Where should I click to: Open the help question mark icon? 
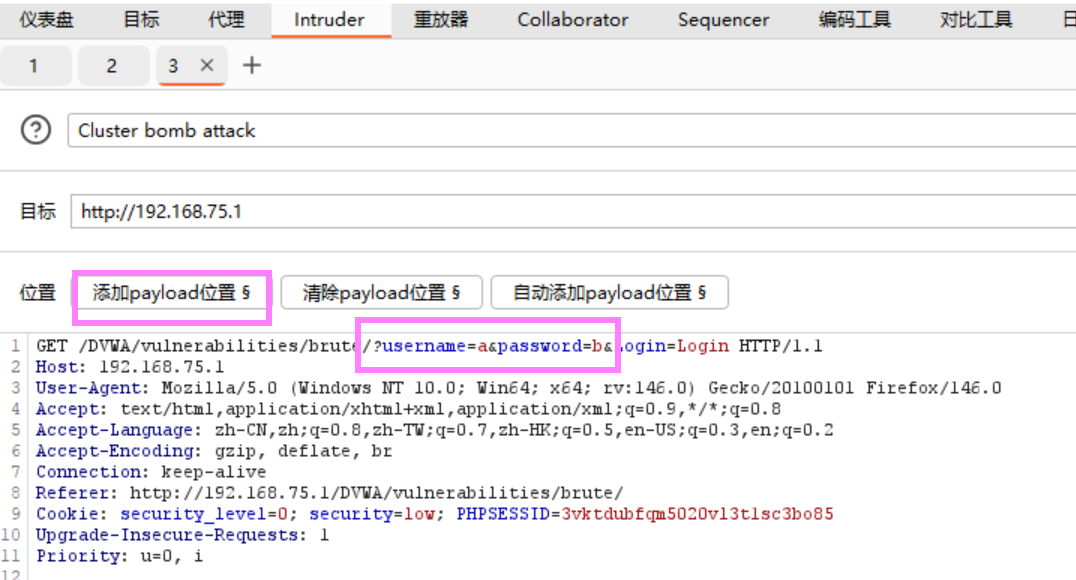(36, 130)
